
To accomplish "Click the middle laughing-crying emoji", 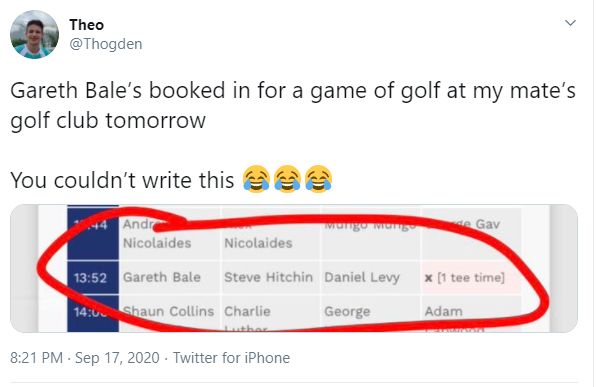I will [x=287, y=179].
